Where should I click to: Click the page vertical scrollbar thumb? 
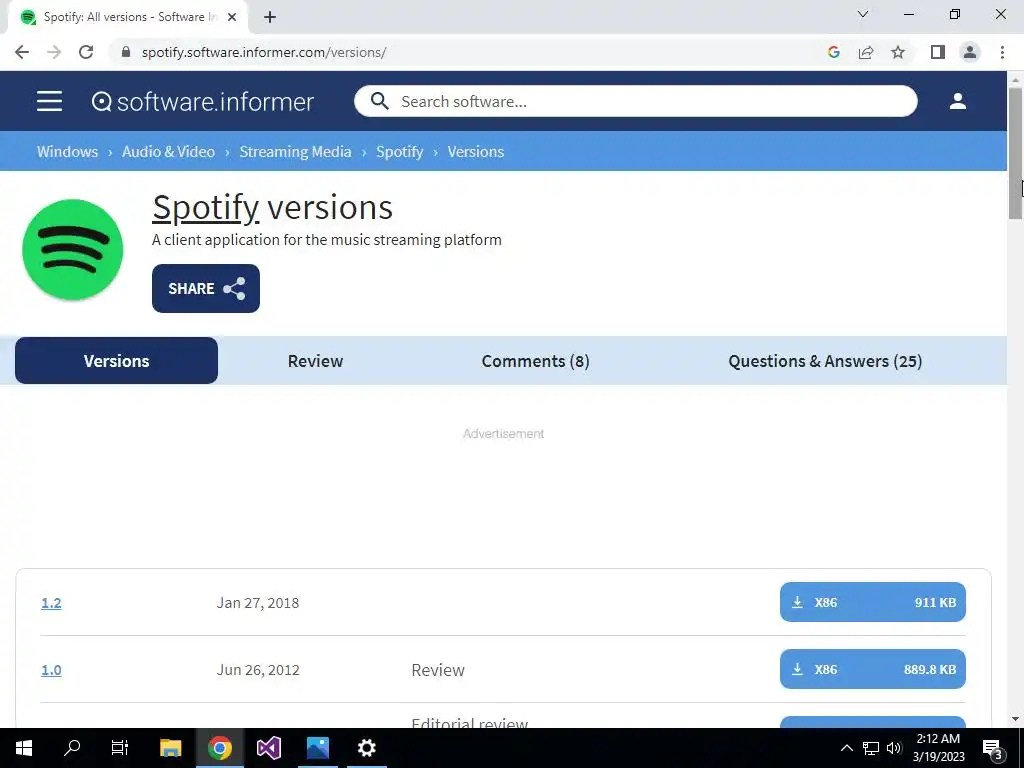click(1015, 153)
